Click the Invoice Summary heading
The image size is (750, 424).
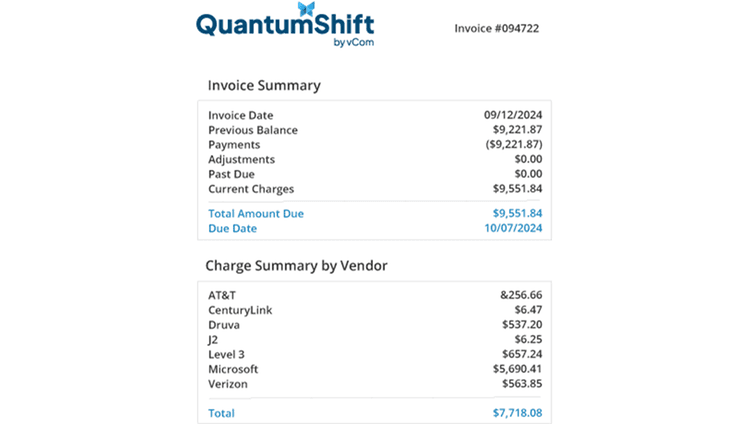[x=264, y=85]
